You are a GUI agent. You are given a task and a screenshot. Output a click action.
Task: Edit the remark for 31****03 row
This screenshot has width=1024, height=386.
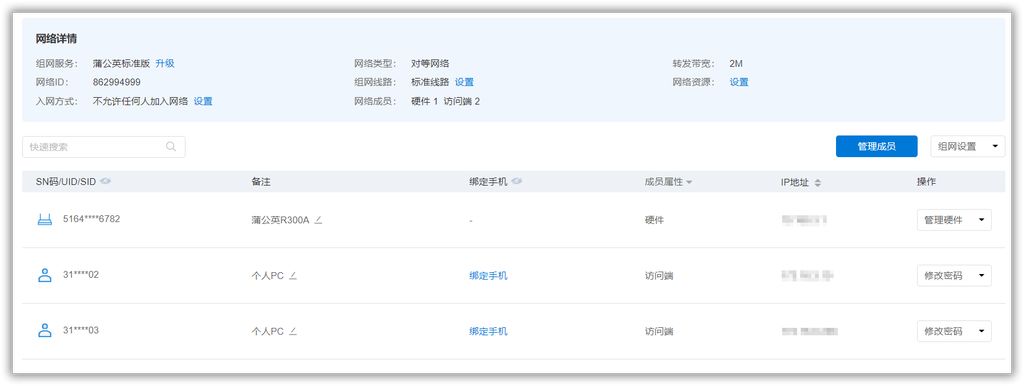pyautogui.click(x=293, y=331)
